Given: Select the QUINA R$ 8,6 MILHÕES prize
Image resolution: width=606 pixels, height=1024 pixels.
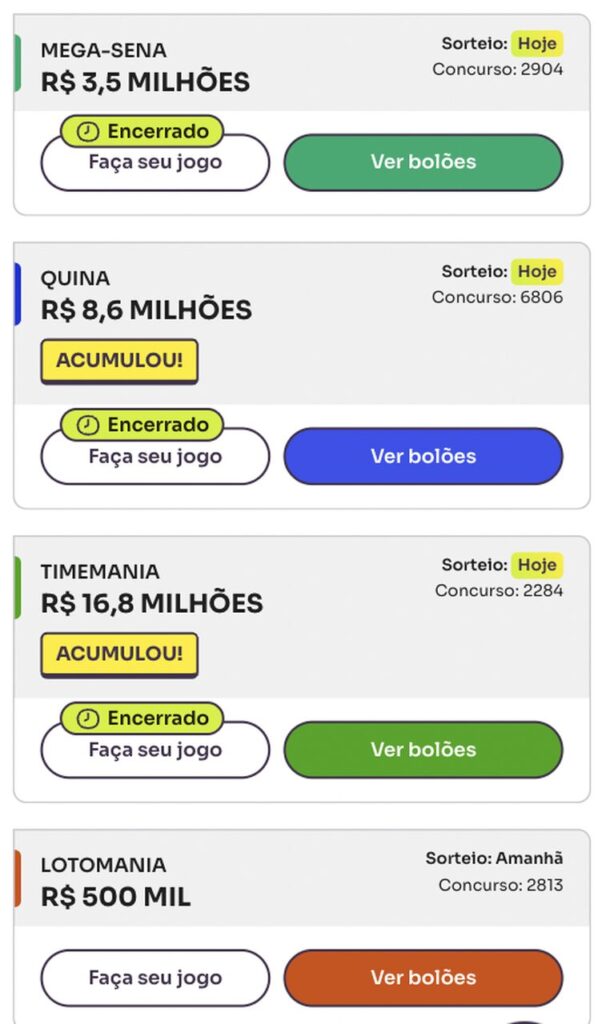Looking at the screenshot, I should click(146, 310).
